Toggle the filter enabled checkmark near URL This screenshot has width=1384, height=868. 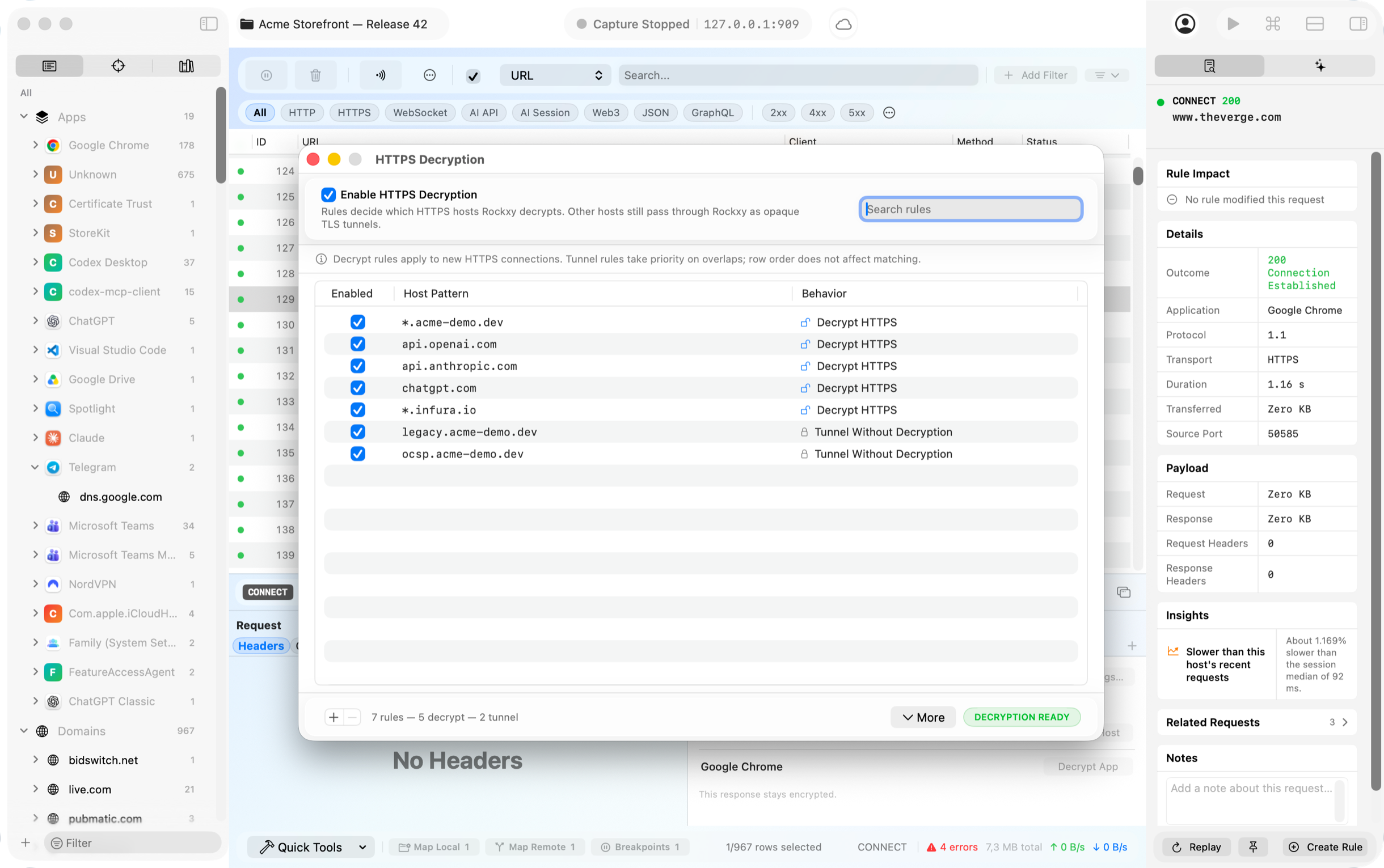point(473,76)
